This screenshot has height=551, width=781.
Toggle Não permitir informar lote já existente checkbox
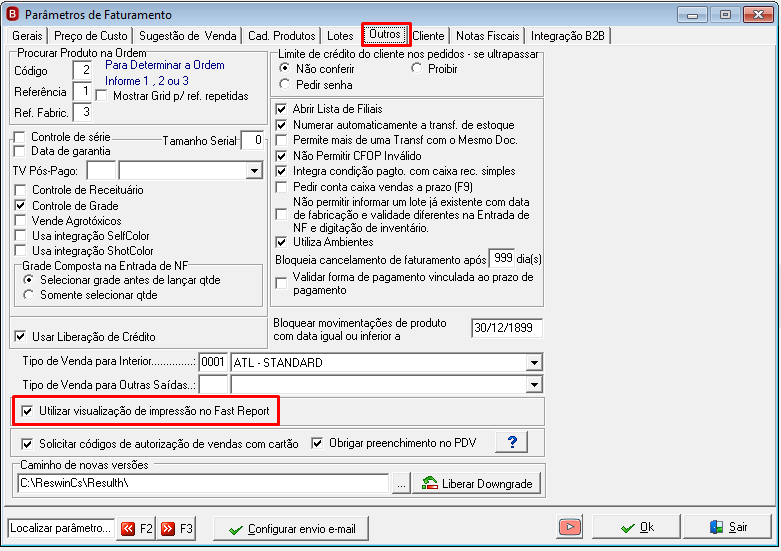pos(281,215)
